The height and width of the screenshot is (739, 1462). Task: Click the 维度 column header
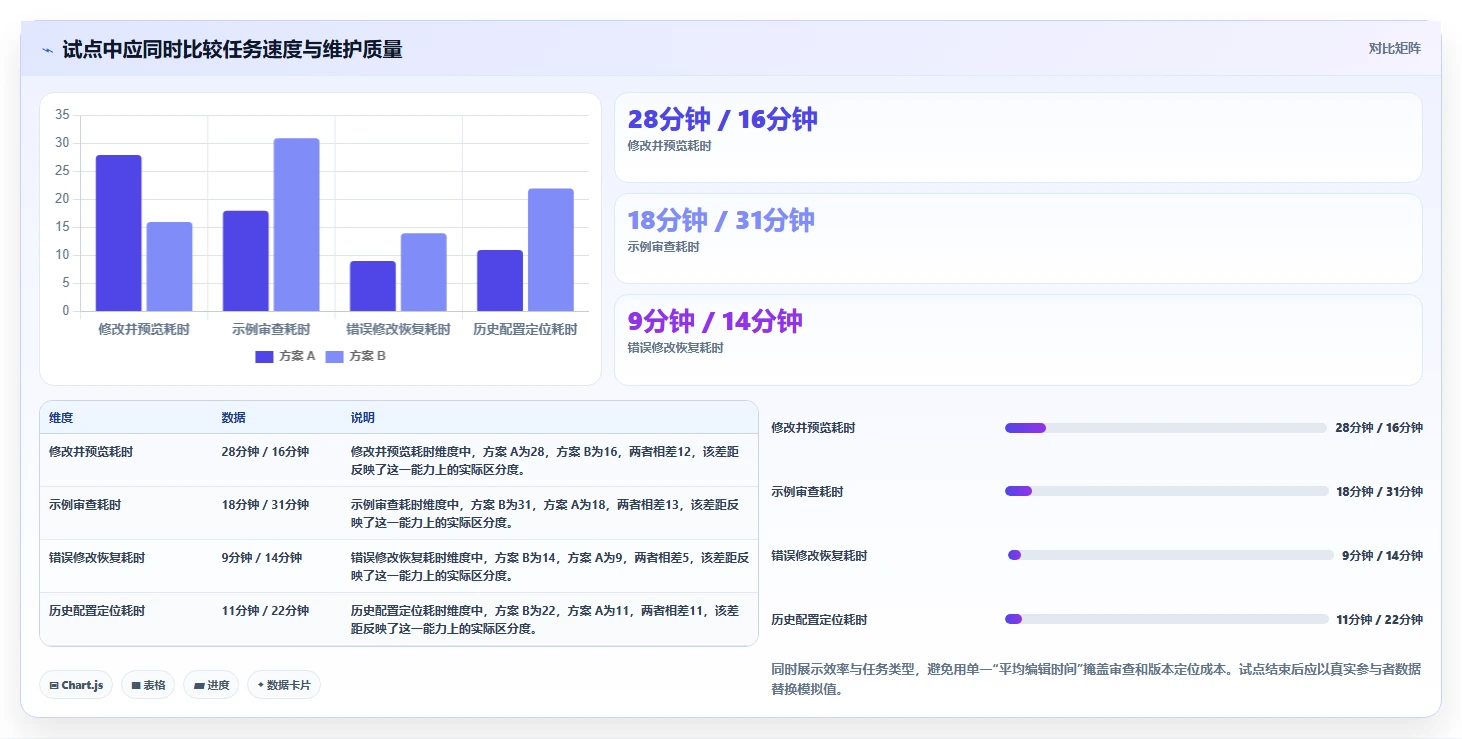click(61, 418)
